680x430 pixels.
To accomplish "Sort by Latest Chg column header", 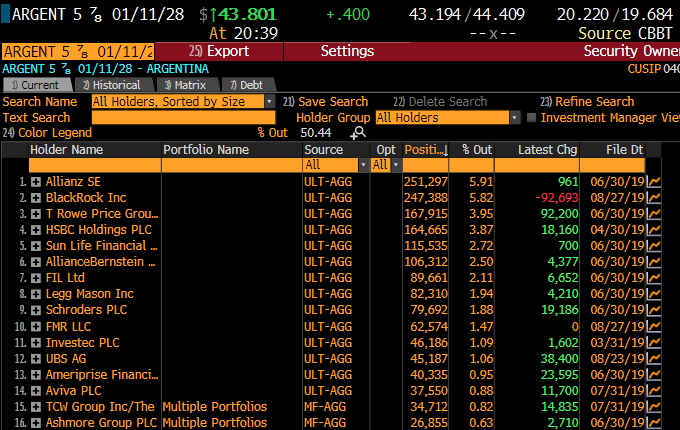I will tap(537, 150).
